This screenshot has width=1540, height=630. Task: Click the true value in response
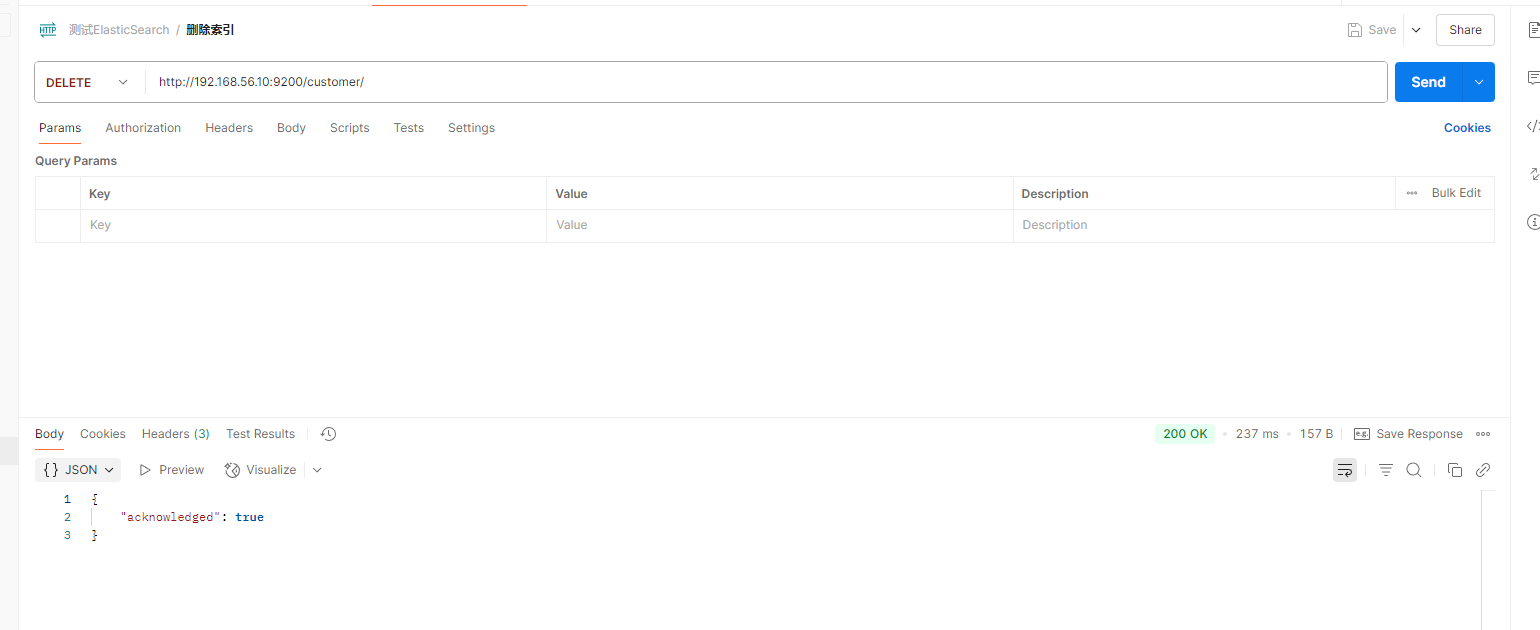250,517
